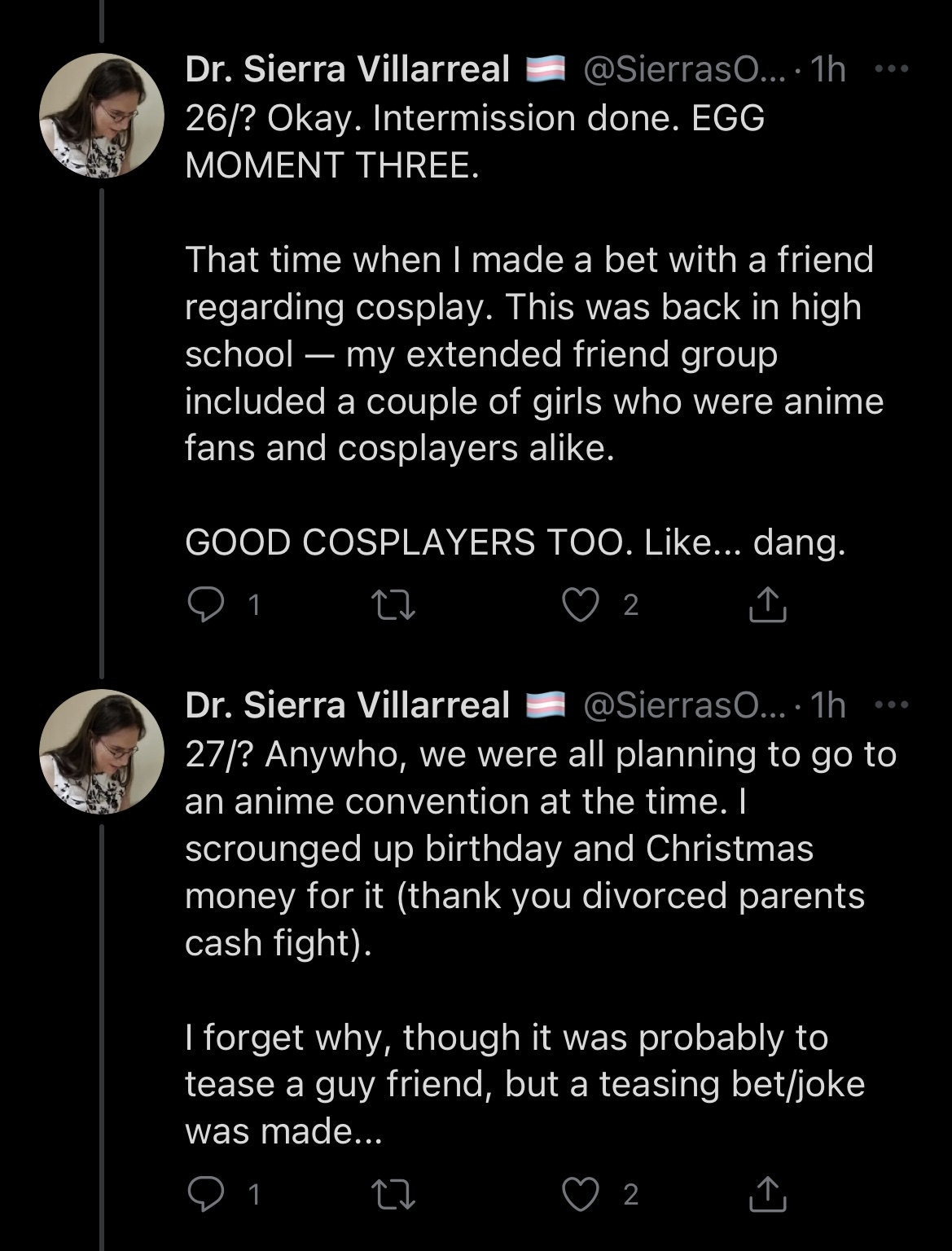
Task: Open profile picture on the 26/? tweet
Action: (x=102, y=116)
